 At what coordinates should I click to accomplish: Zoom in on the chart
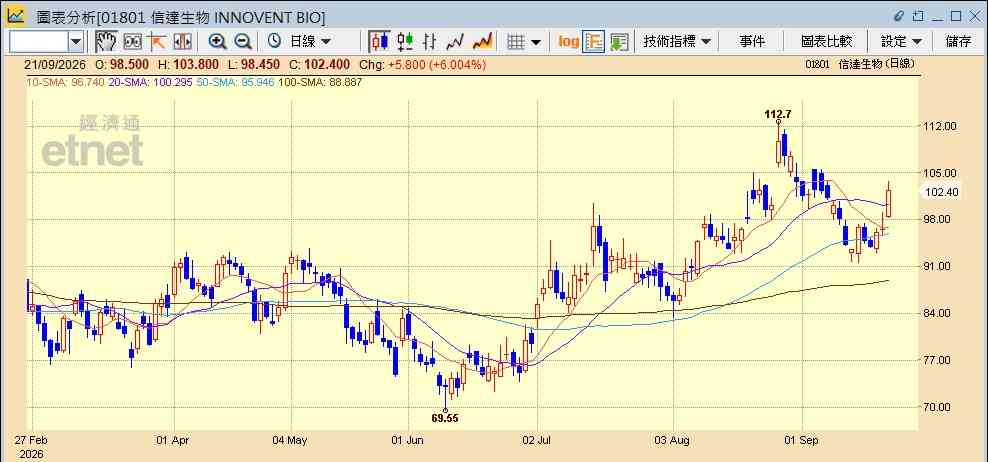pos(217,42)
